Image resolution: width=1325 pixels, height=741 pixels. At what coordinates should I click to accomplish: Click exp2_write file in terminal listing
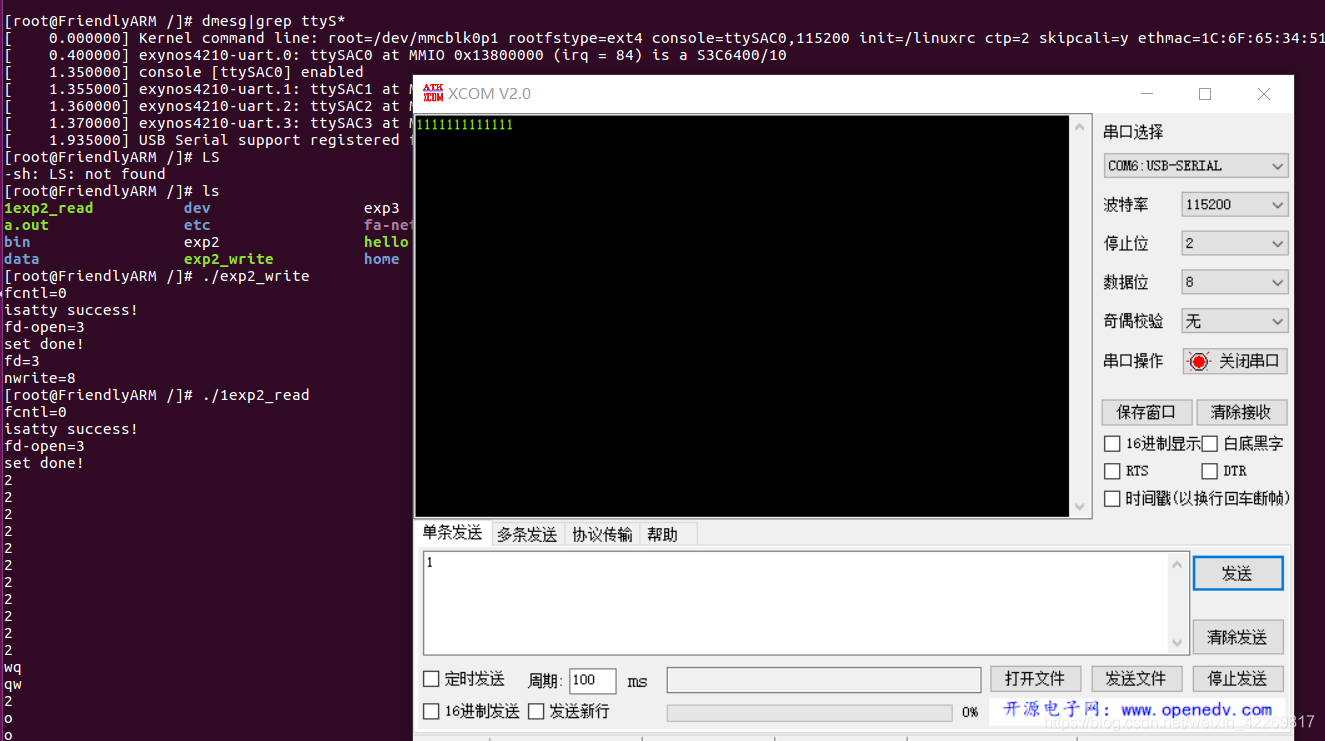pos(228,259)
